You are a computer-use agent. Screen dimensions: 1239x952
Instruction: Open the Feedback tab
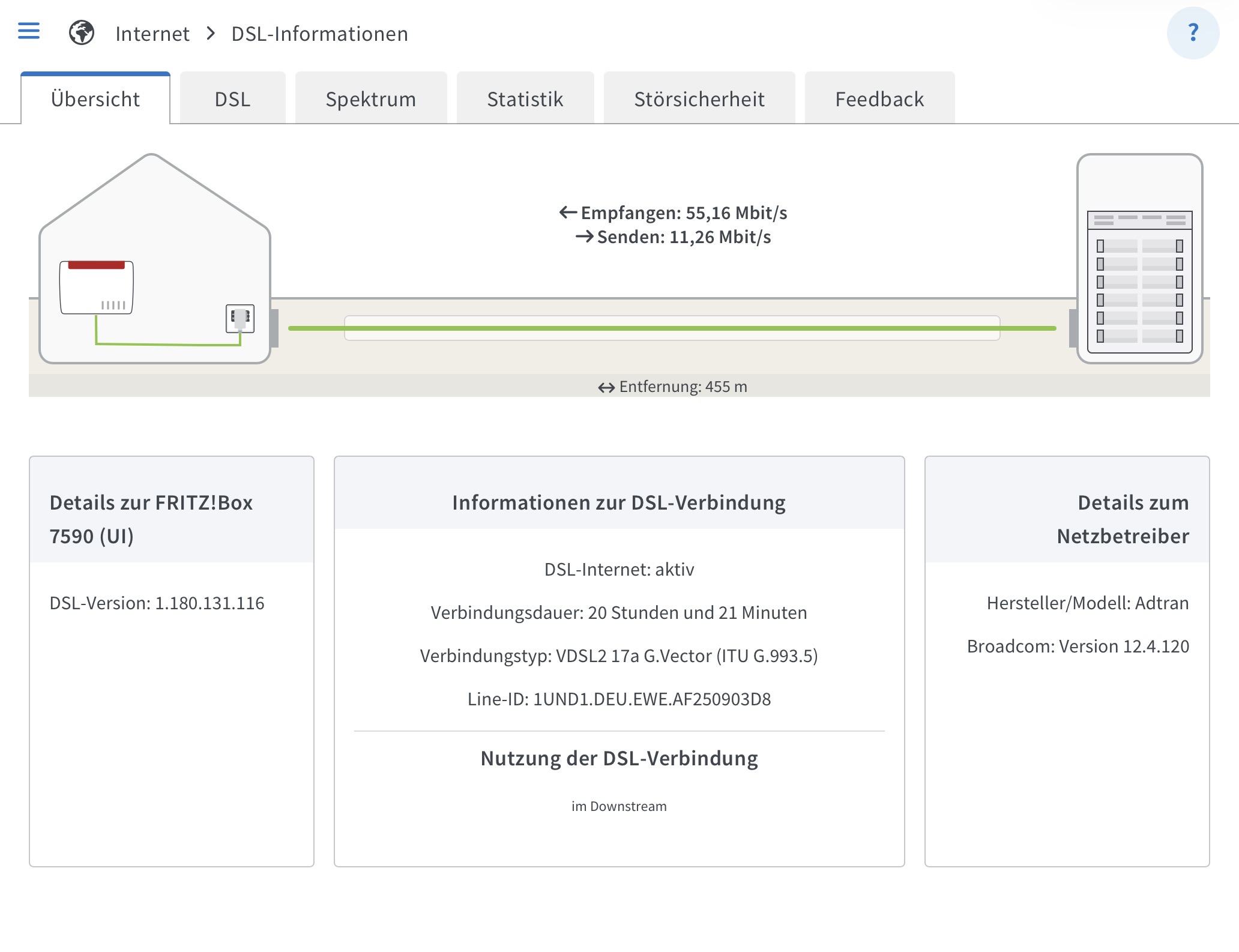point(879,99)
